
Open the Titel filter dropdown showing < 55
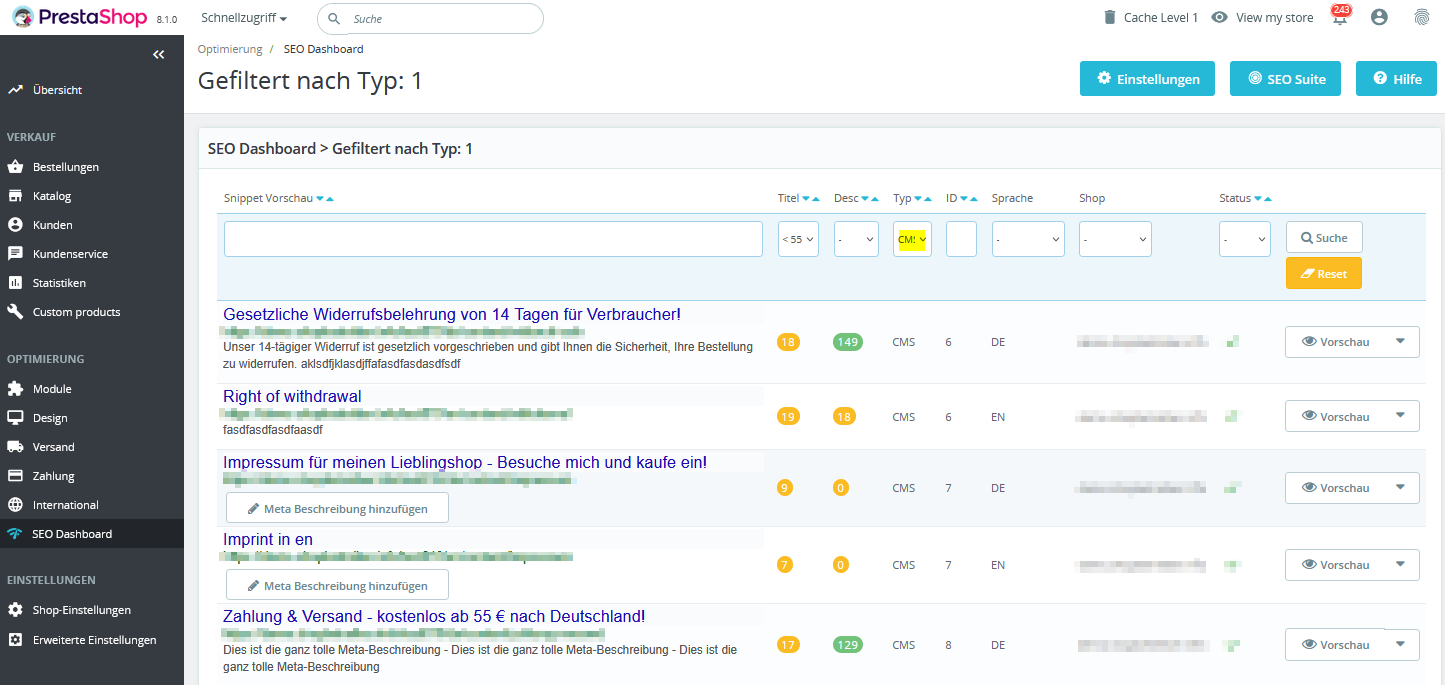click(798, 239)
